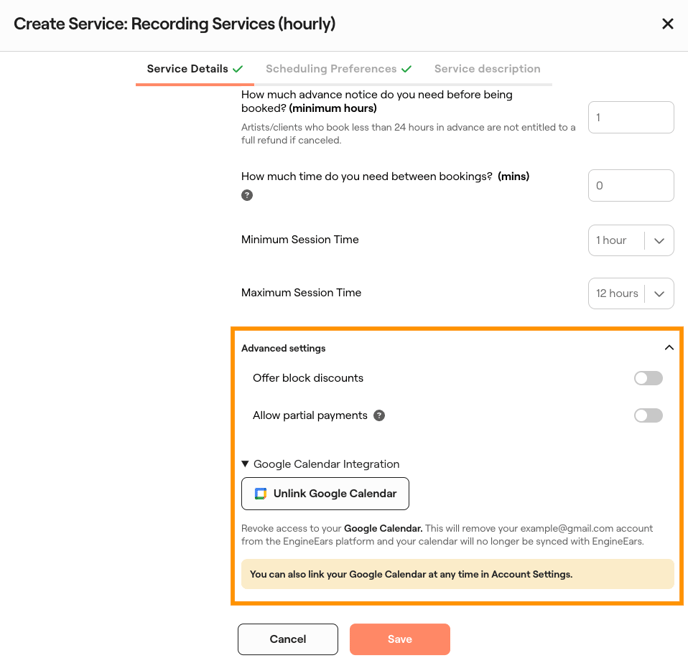Collapse the Advanced settings section
This screenshot has height=668, width=688.
coord(669,348)
